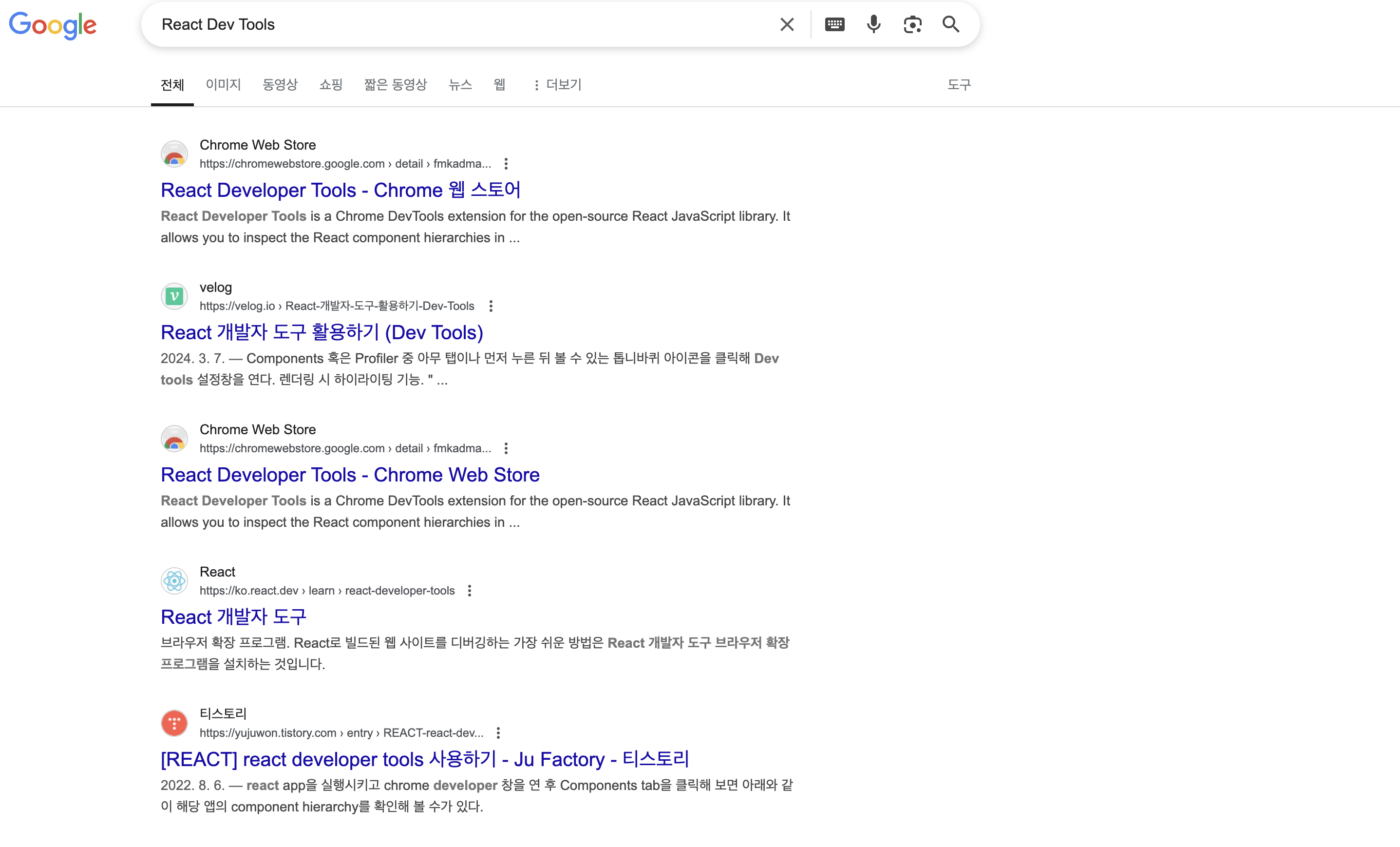This screenshot has width=1400, height=847.
Task: Open 'React 개발자 도구 활용하기 (Dev Tools)' link
Action: 322,332
